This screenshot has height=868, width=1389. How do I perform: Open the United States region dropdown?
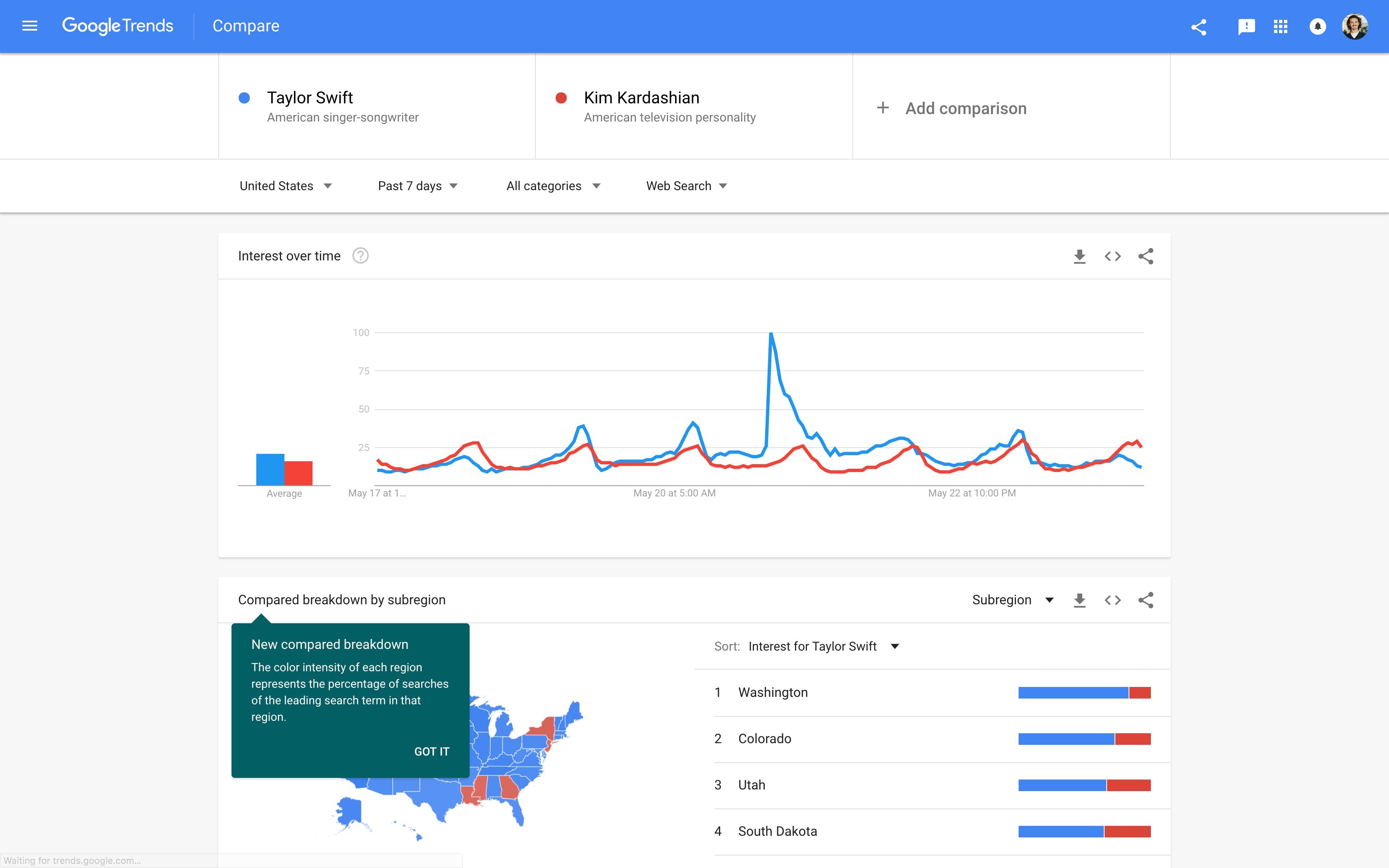click(285, 186)
